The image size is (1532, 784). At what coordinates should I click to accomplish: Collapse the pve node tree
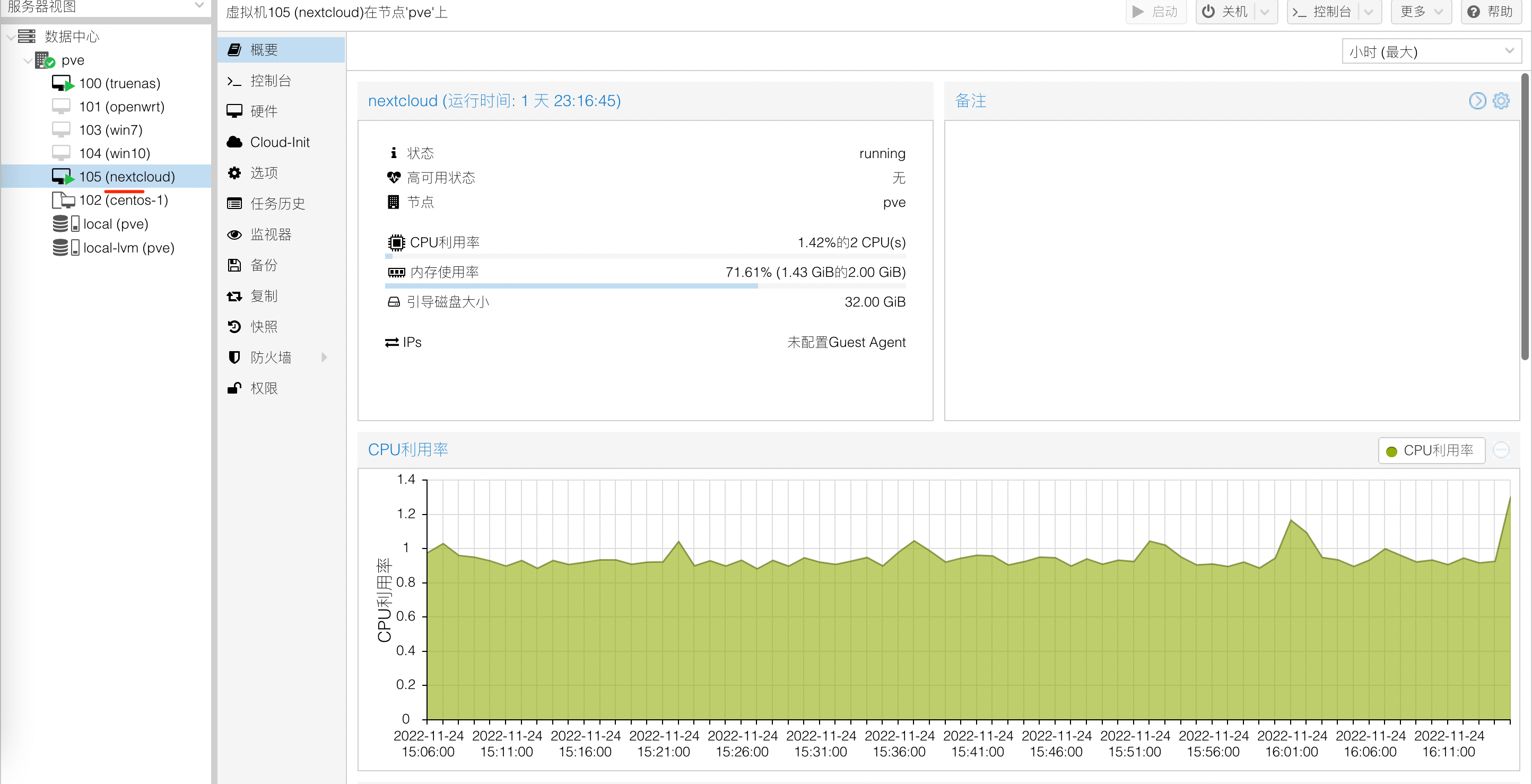click(x=28, y=60)
